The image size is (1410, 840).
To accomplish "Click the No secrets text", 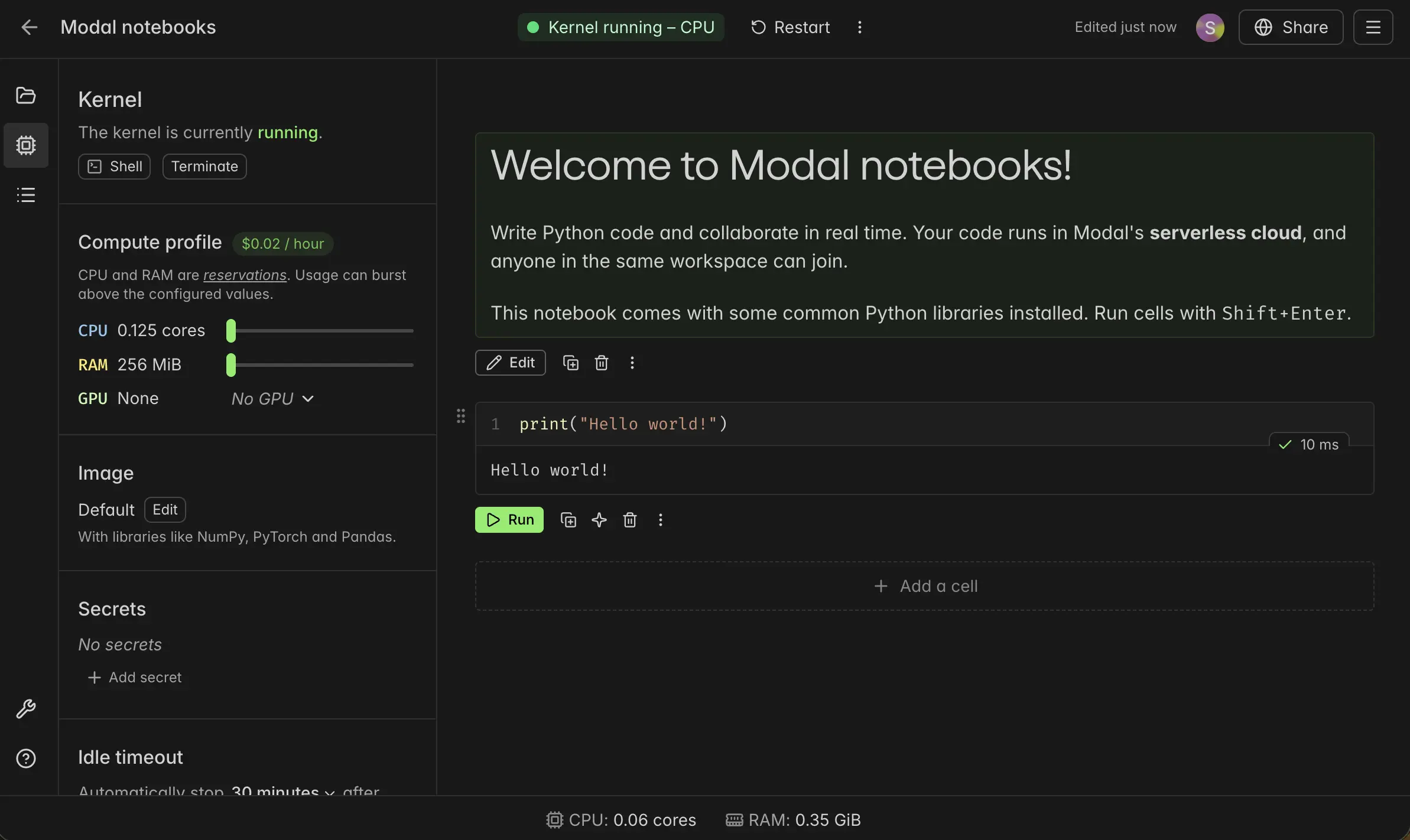I will pos(120,644).
